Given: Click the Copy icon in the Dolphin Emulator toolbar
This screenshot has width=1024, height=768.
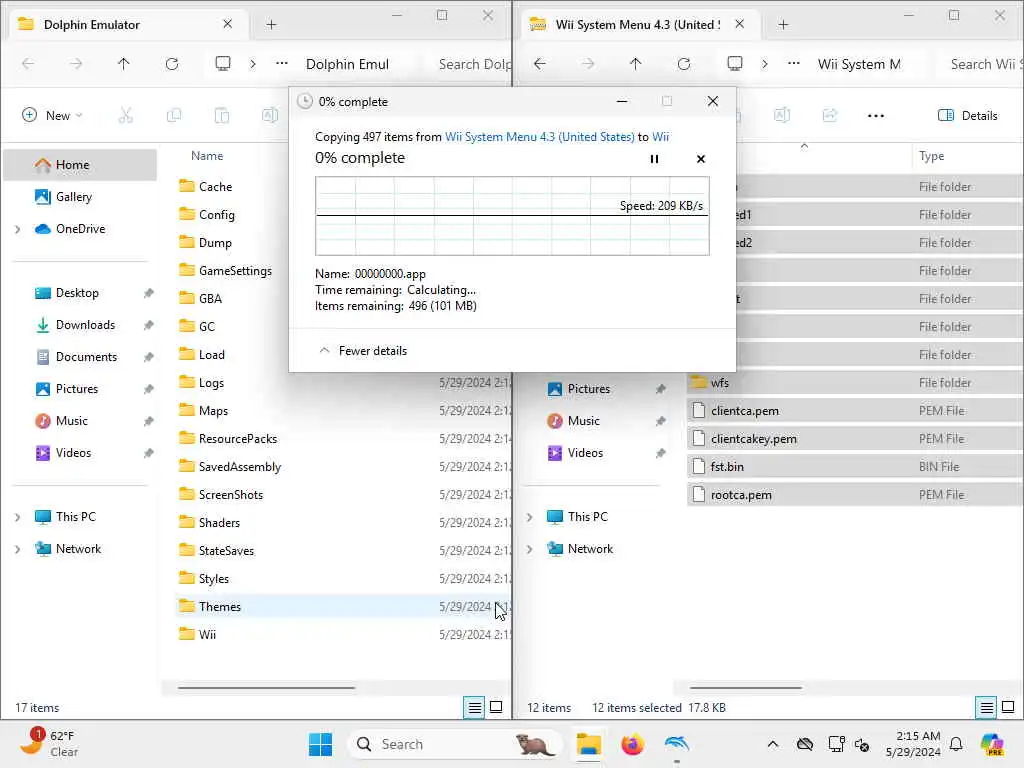Looking at the screenshot, I should [x=174, y=116].
